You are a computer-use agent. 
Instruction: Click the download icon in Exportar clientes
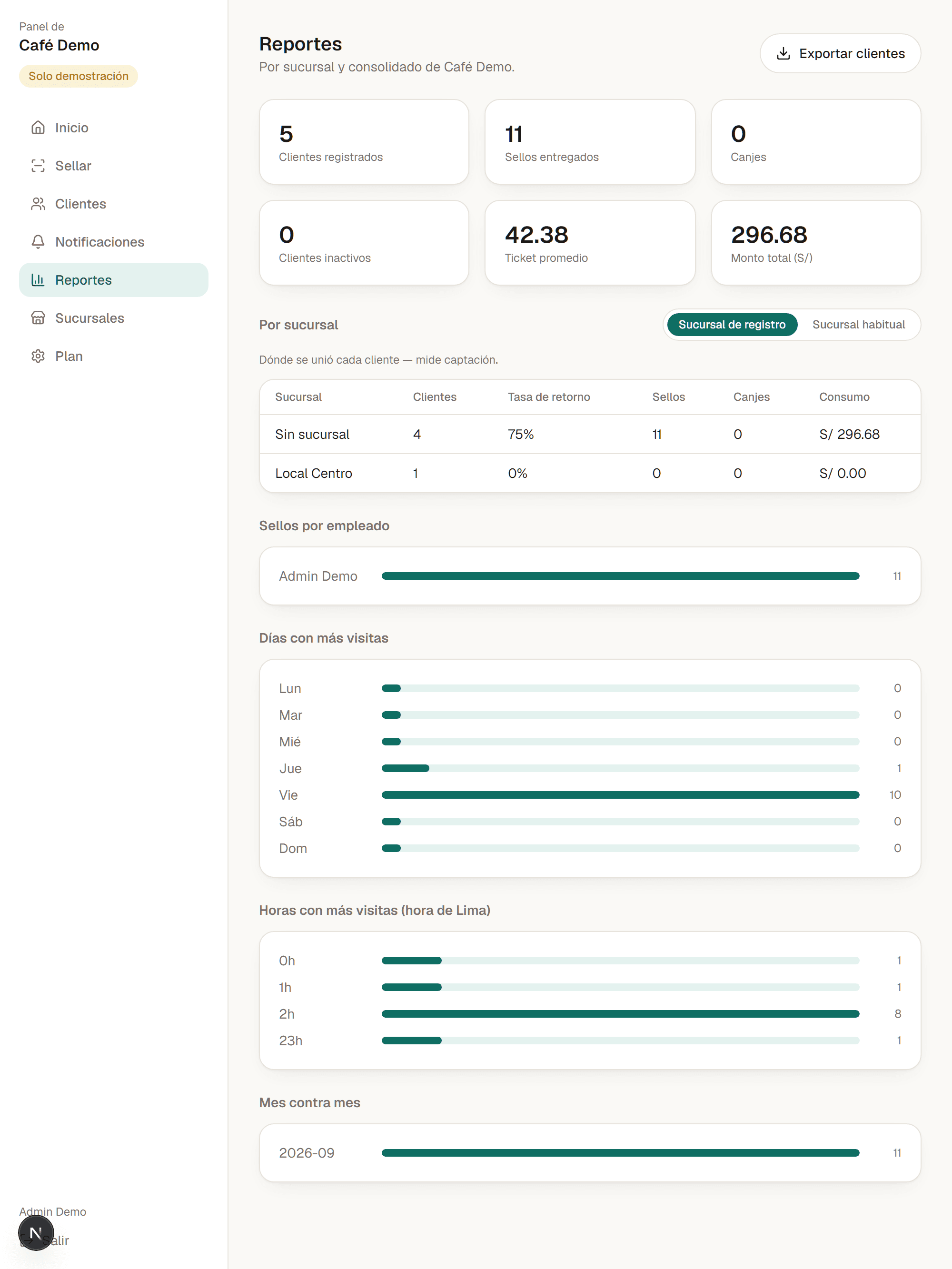click(783, 53)
